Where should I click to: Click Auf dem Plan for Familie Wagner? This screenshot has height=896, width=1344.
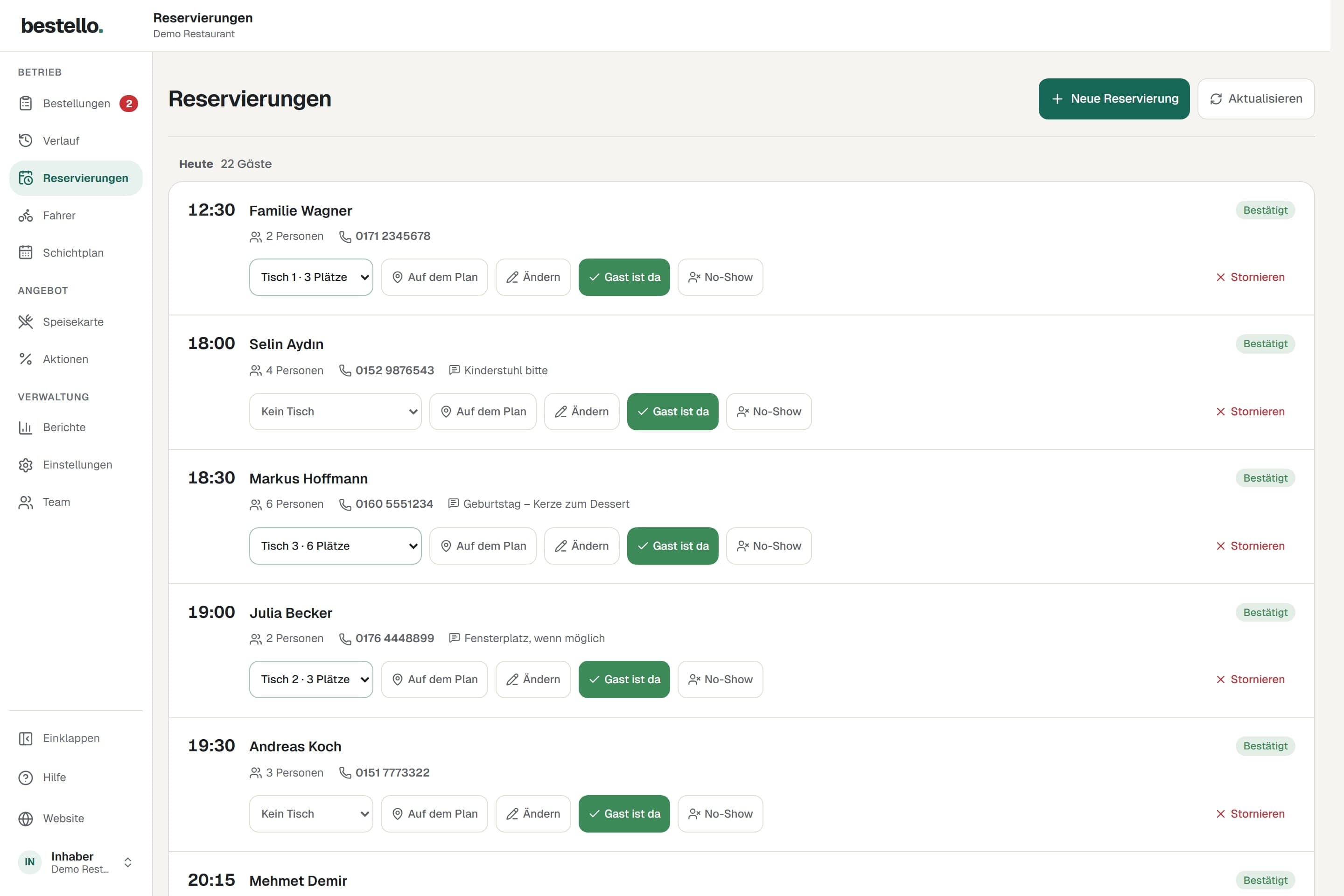click(434, 277)
